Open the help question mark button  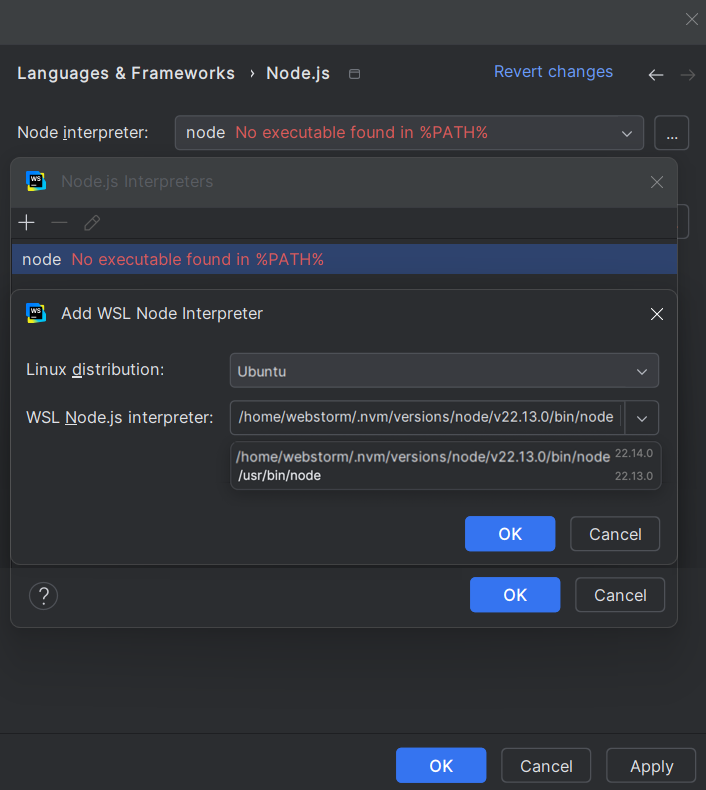(43, 596)
